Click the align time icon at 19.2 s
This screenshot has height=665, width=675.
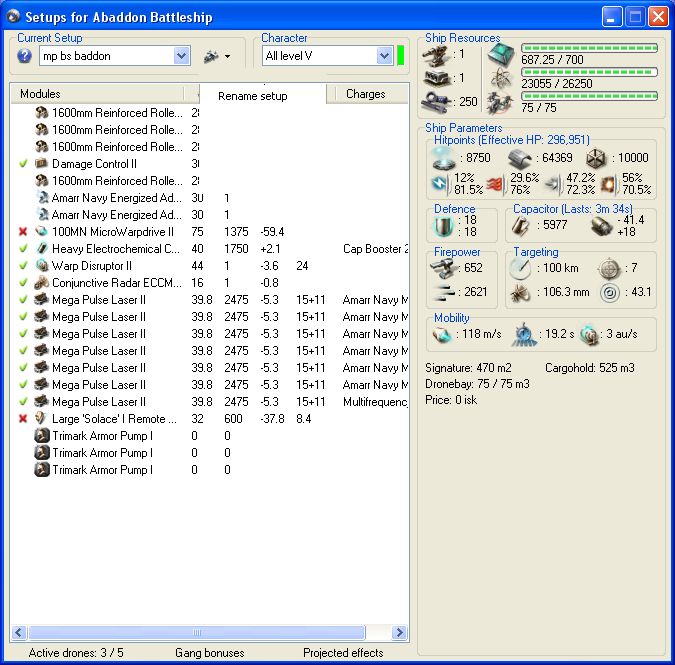[x=524, y=334]
